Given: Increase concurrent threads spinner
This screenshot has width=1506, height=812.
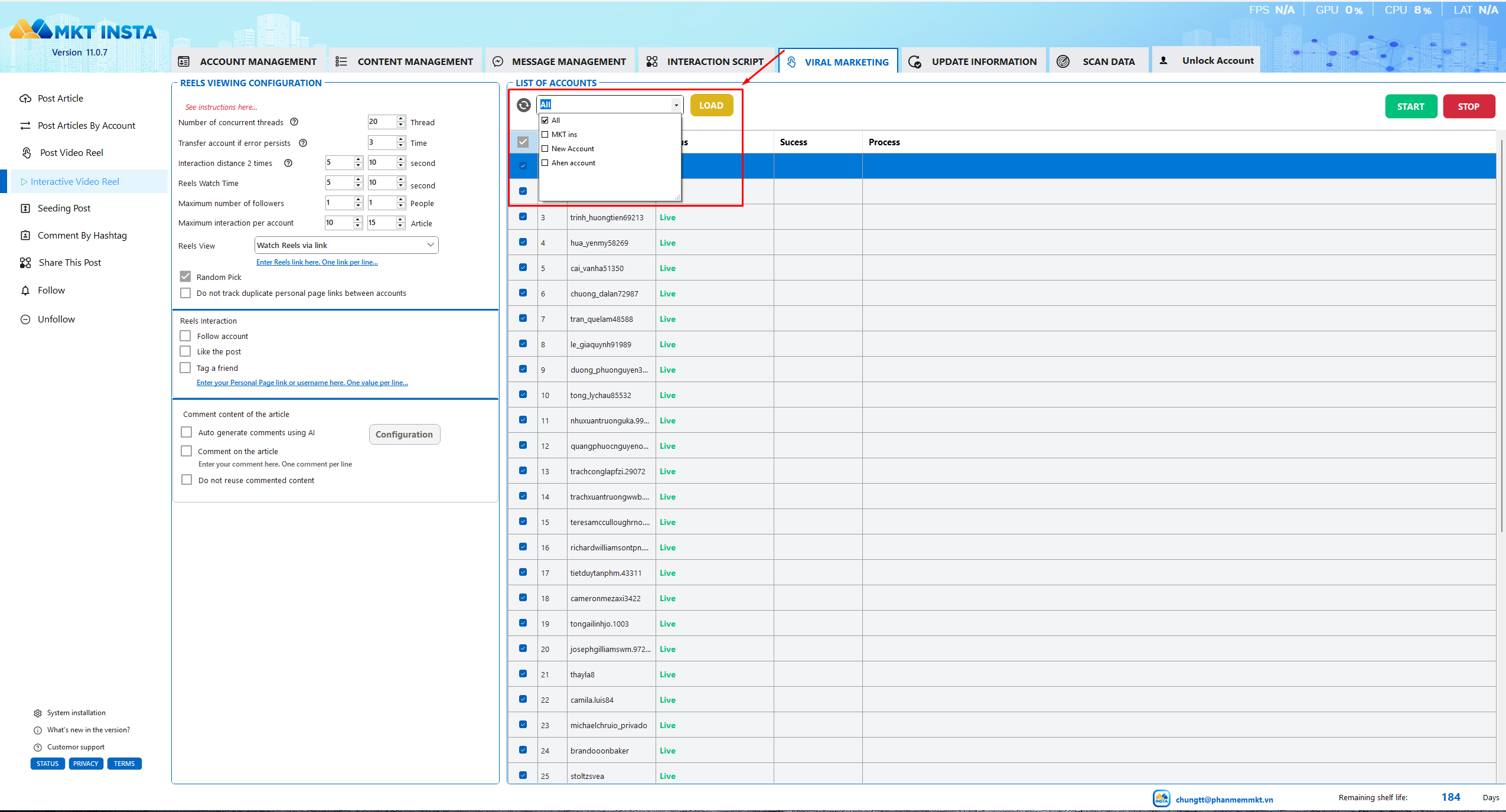Looking at the screenshot, I should point(401,119).
